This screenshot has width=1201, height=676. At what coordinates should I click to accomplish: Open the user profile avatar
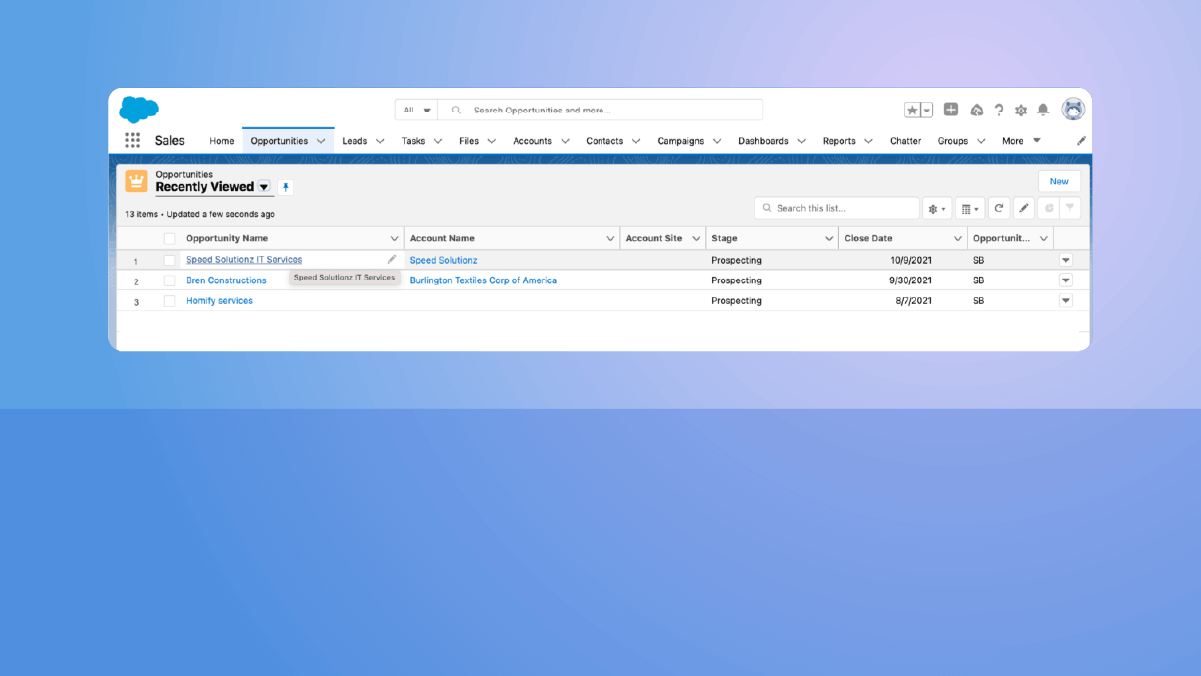1073,109
